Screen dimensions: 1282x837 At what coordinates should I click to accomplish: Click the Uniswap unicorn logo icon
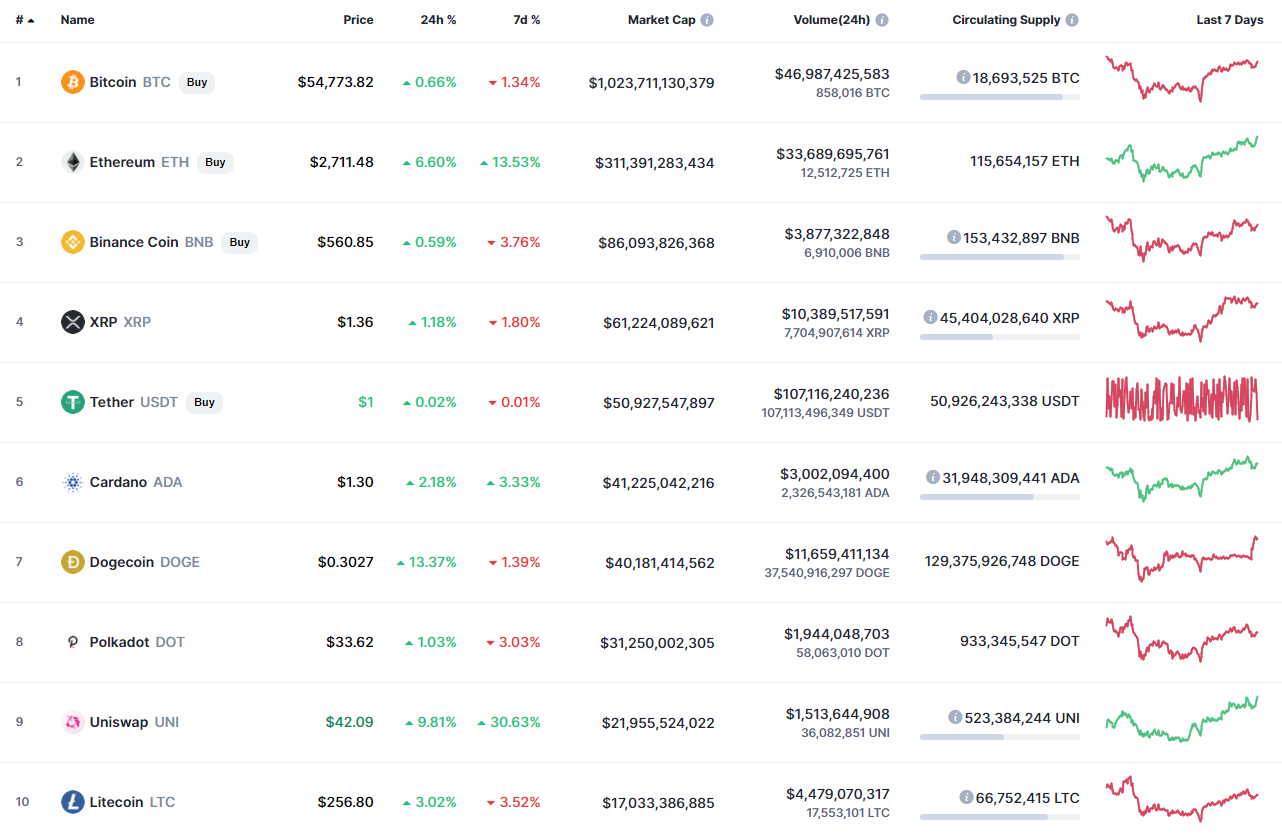point(73,722)
